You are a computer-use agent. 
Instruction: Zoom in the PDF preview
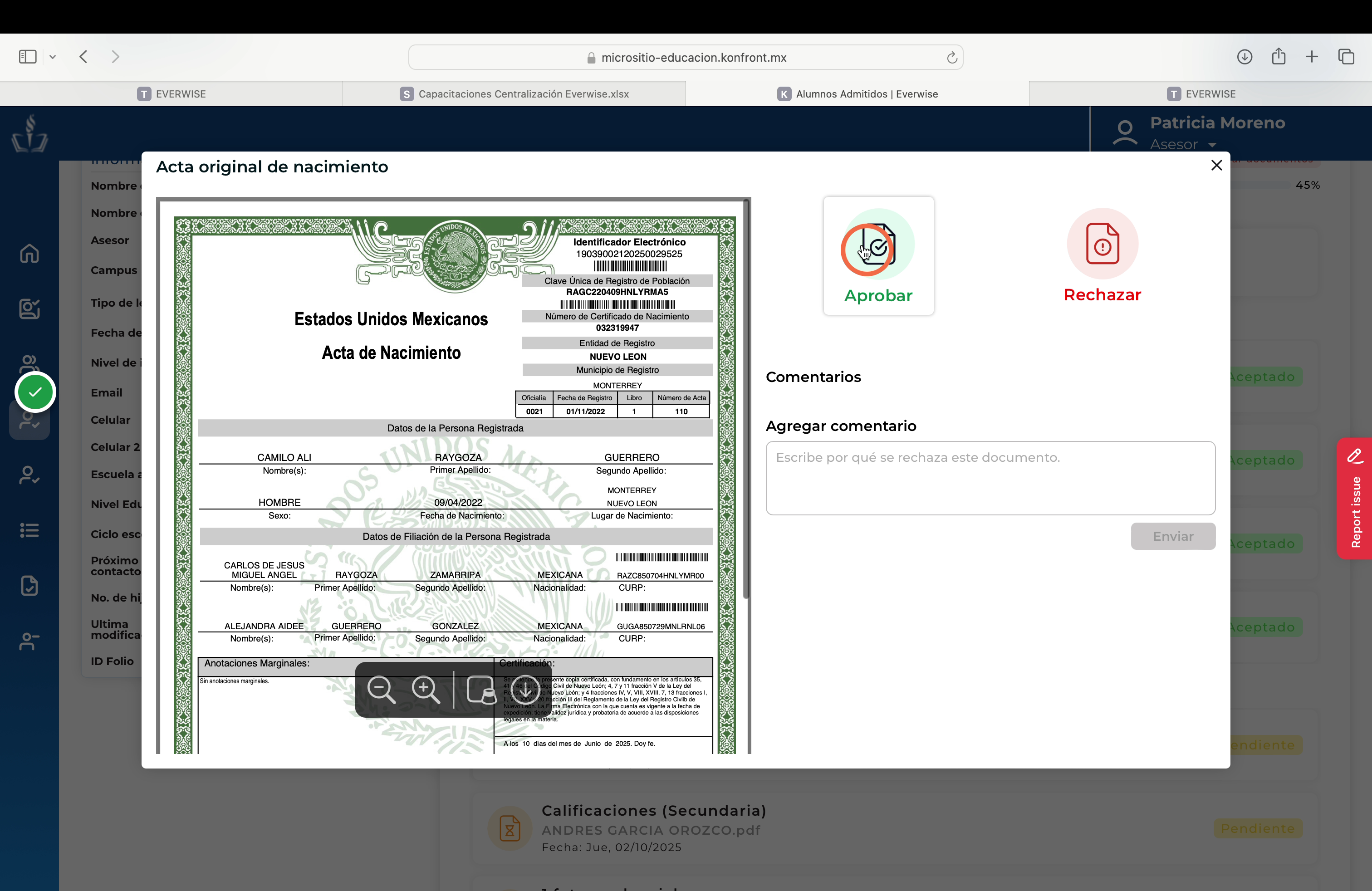click(426, 689)
